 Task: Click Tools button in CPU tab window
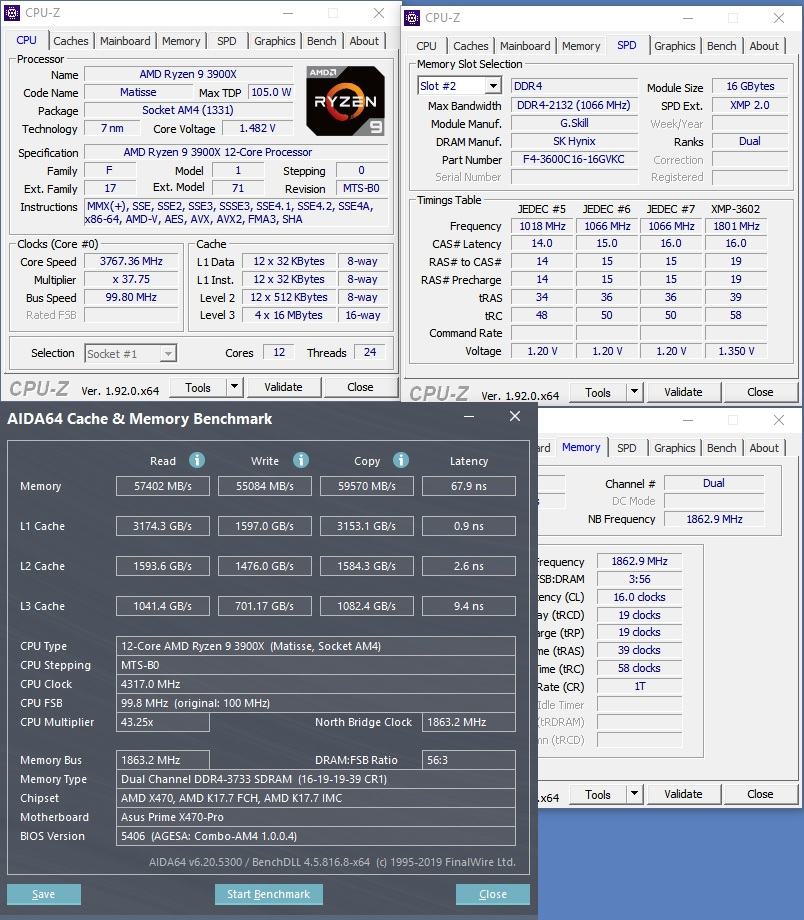(198, 387)
